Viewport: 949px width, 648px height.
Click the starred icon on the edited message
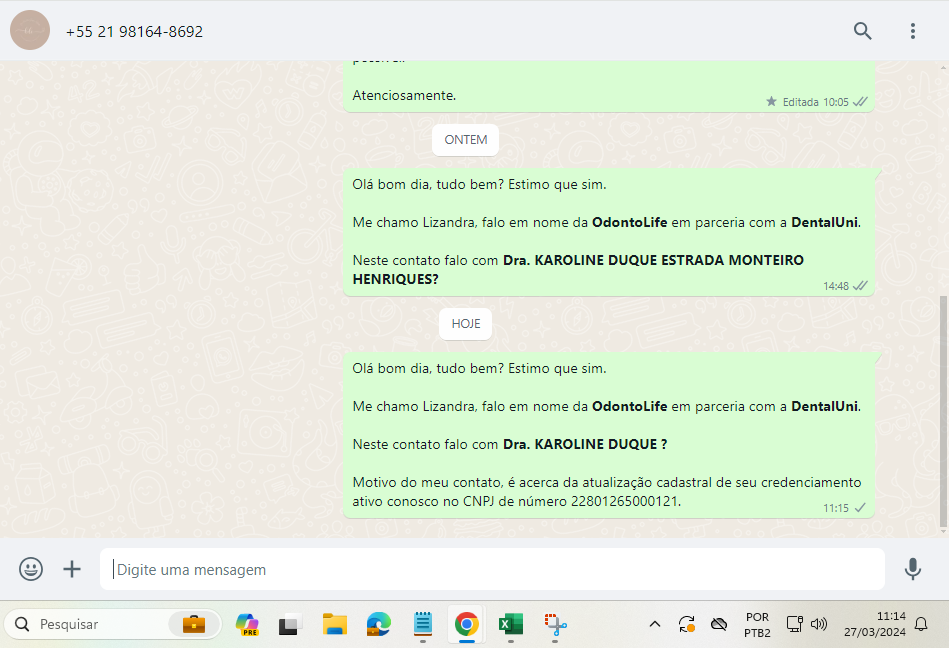pyautogui.click(x=771, y=101)
